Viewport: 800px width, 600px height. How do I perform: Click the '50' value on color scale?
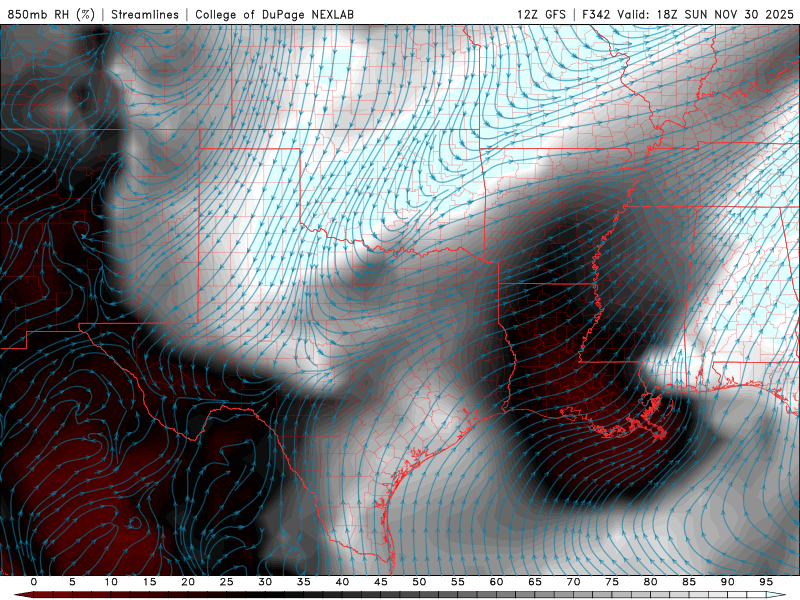[x=419, y=582]
